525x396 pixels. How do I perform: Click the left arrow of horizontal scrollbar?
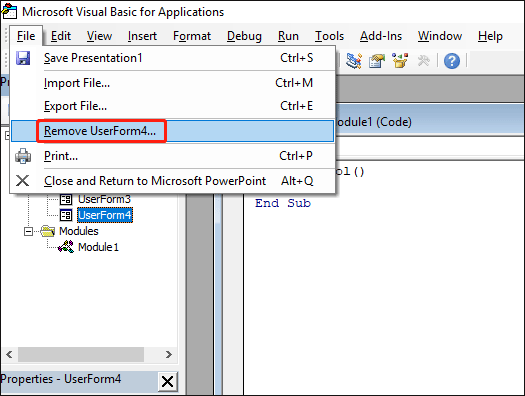(x=9, y=354)
